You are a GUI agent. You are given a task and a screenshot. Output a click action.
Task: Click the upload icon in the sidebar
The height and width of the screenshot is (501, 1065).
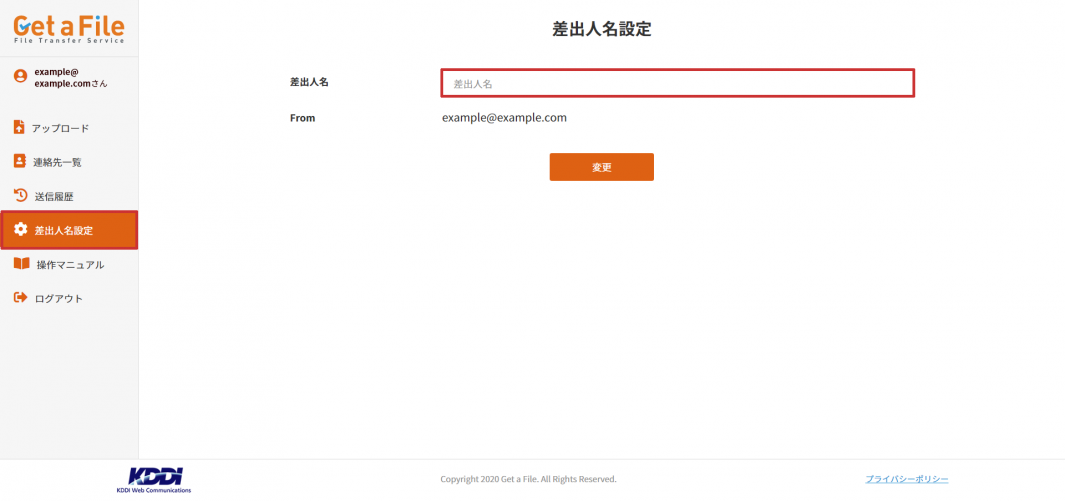coord(19,127)
